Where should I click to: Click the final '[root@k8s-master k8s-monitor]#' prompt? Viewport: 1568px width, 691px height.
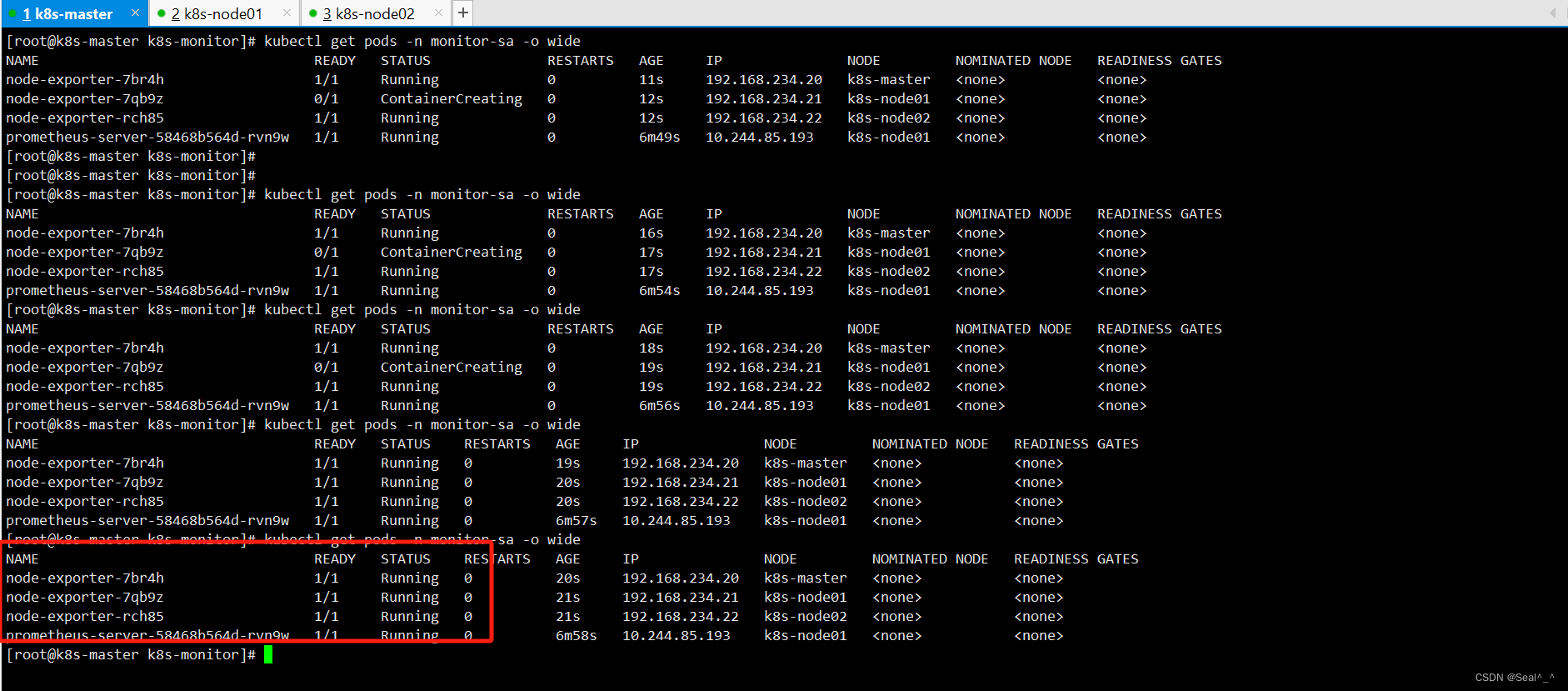131,654
